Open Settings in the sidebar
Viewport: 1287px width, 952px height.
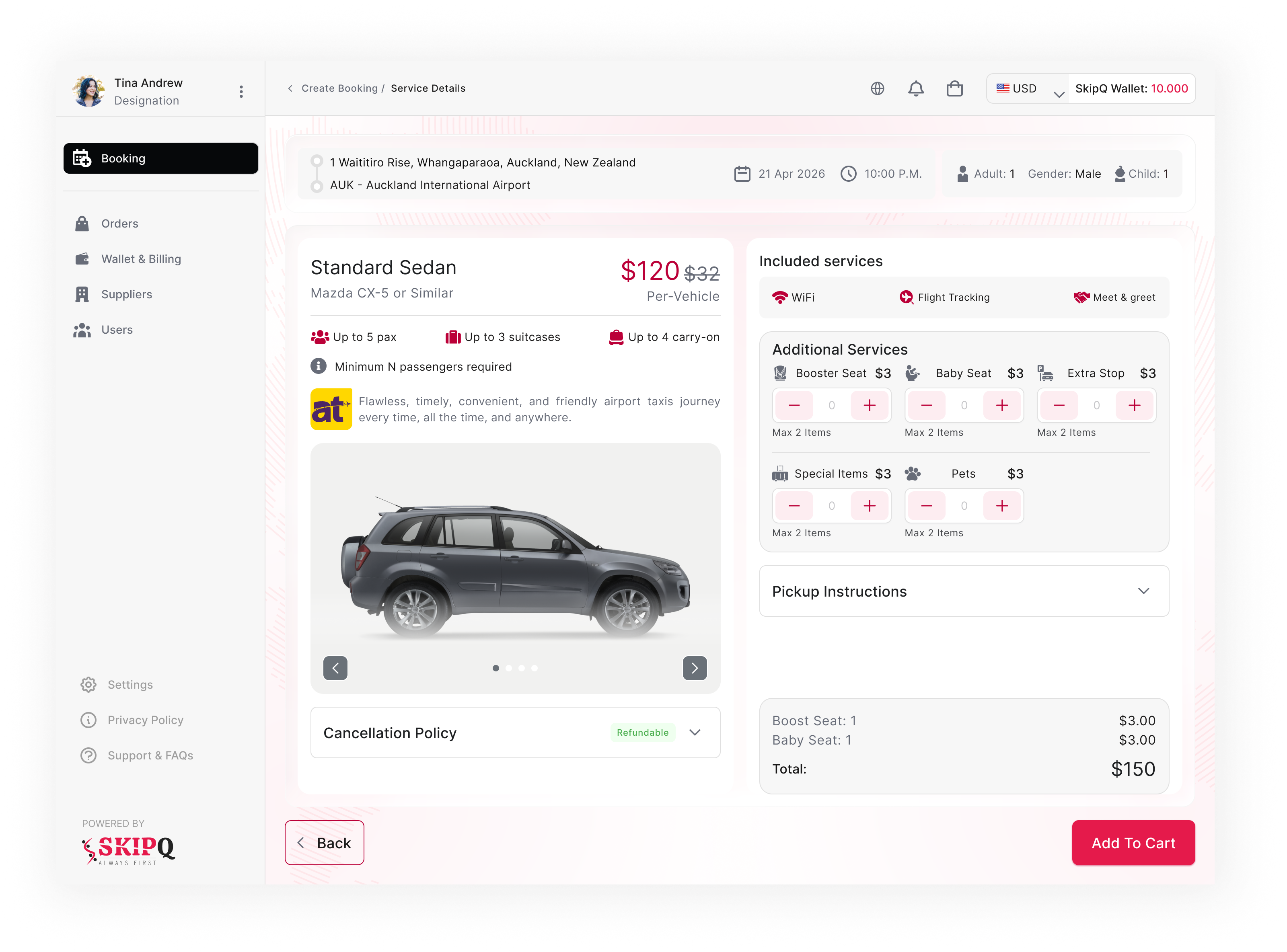[x=116, y=684]
